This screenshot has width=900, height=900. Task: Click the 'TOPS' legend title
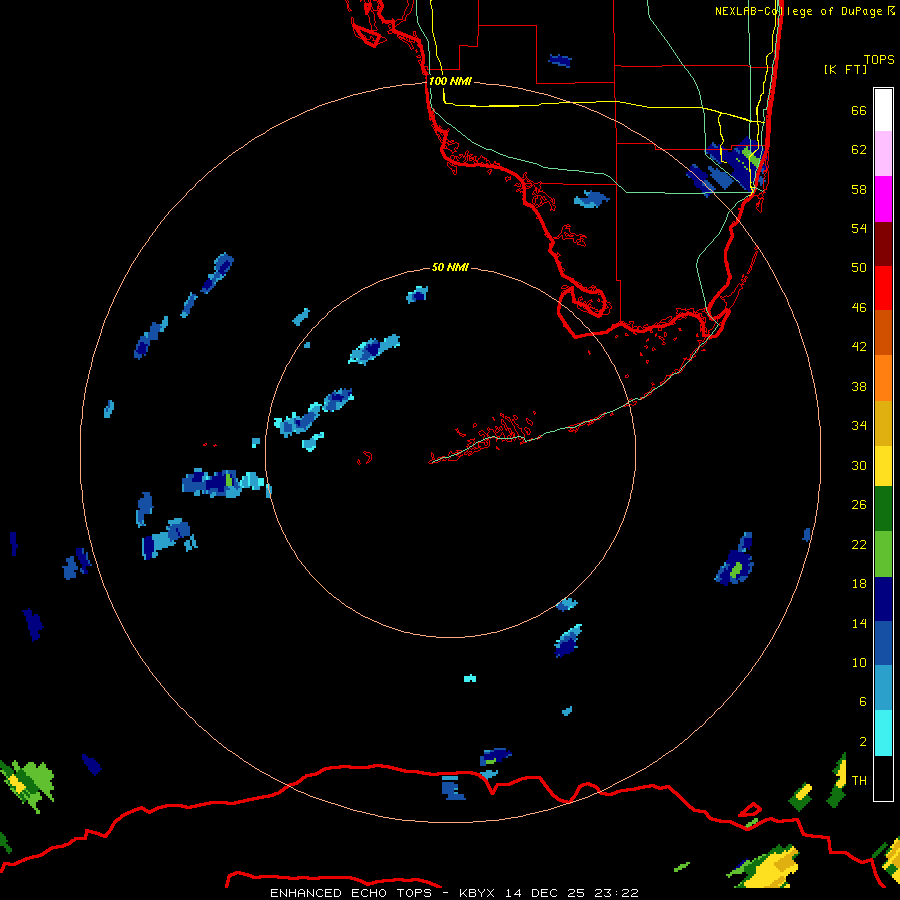click(879, 60)
